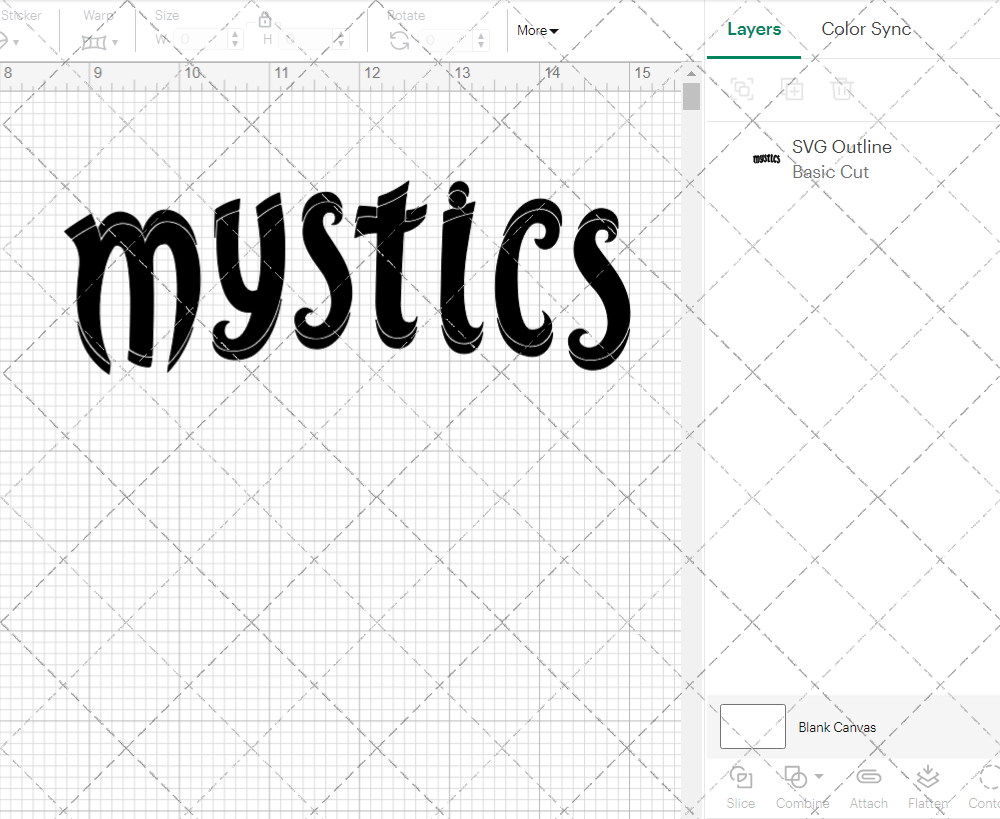
Task: Select the Layers tab
Action: 754,29
